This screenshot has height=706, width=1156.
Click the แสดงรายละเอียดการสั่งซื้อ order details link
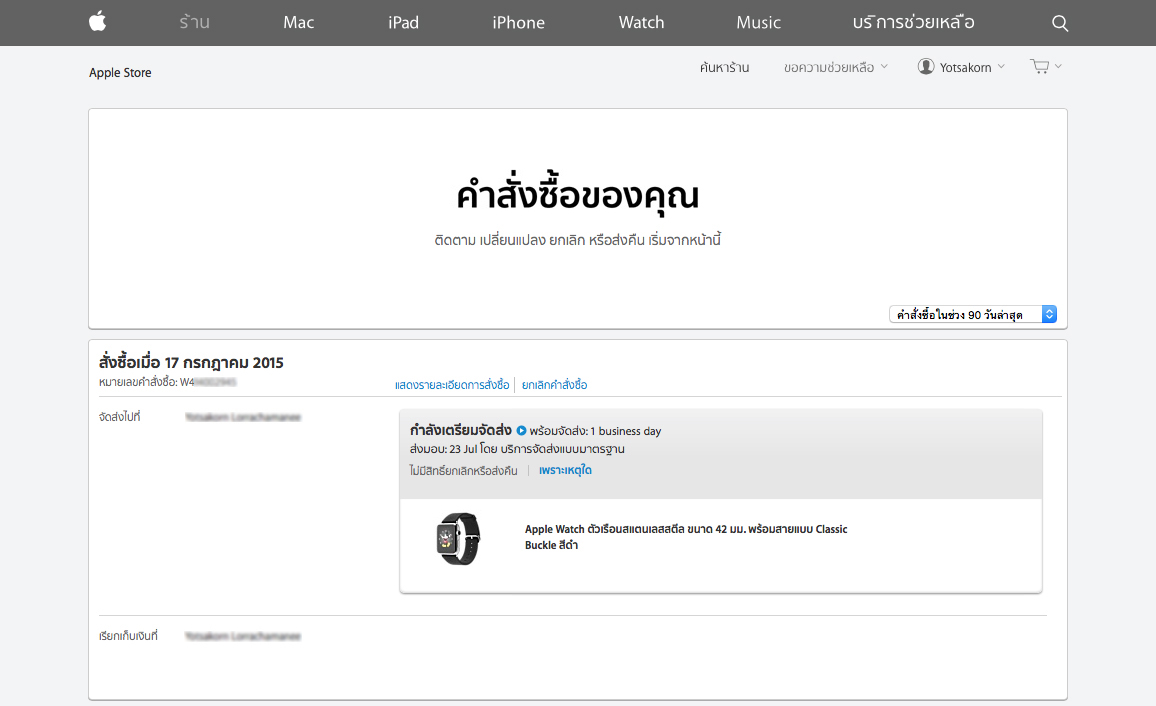click(x=452, y=385)
